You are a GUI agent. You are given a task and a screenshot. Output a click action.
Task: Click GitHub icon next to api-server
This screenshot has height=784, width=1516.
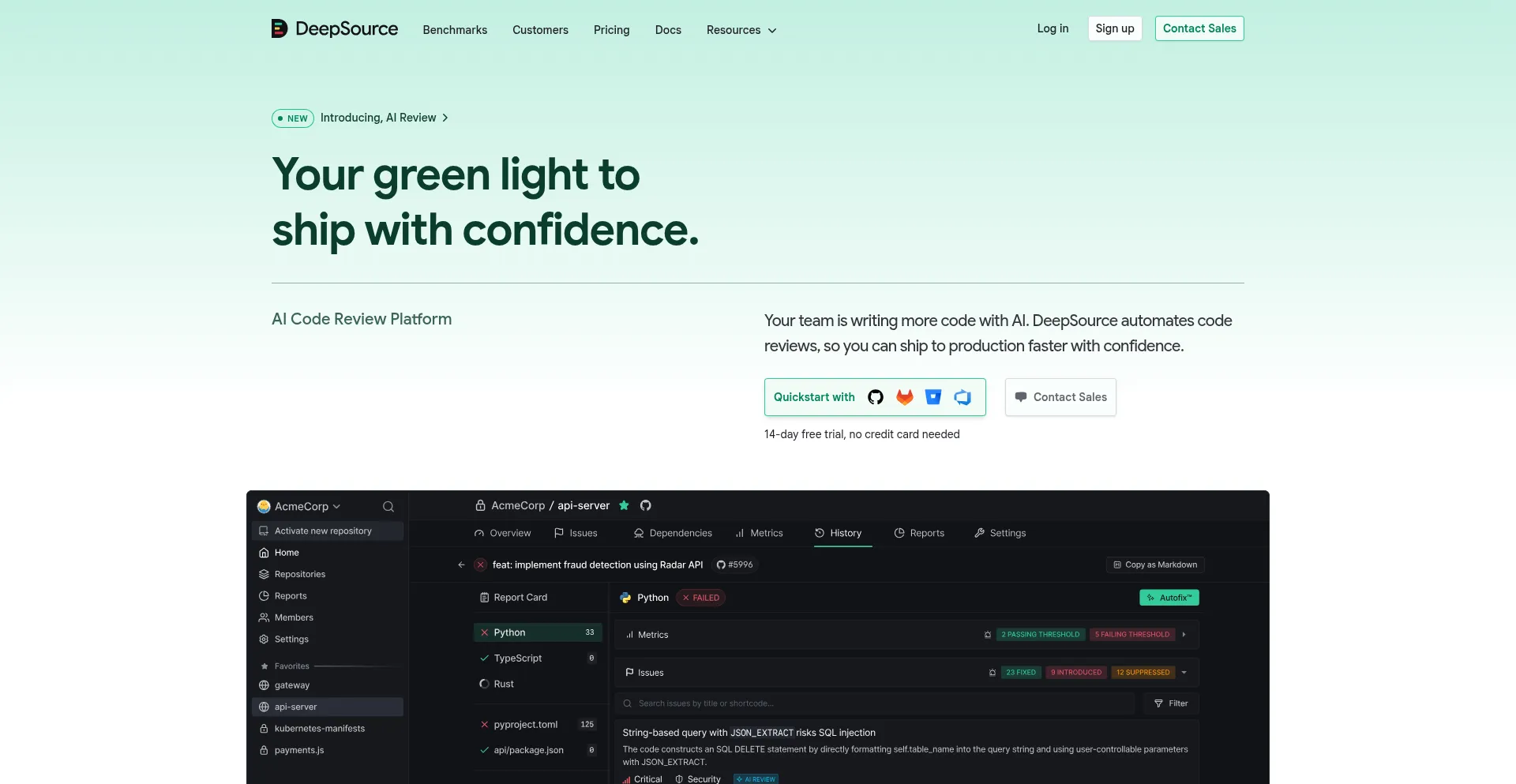645,505
